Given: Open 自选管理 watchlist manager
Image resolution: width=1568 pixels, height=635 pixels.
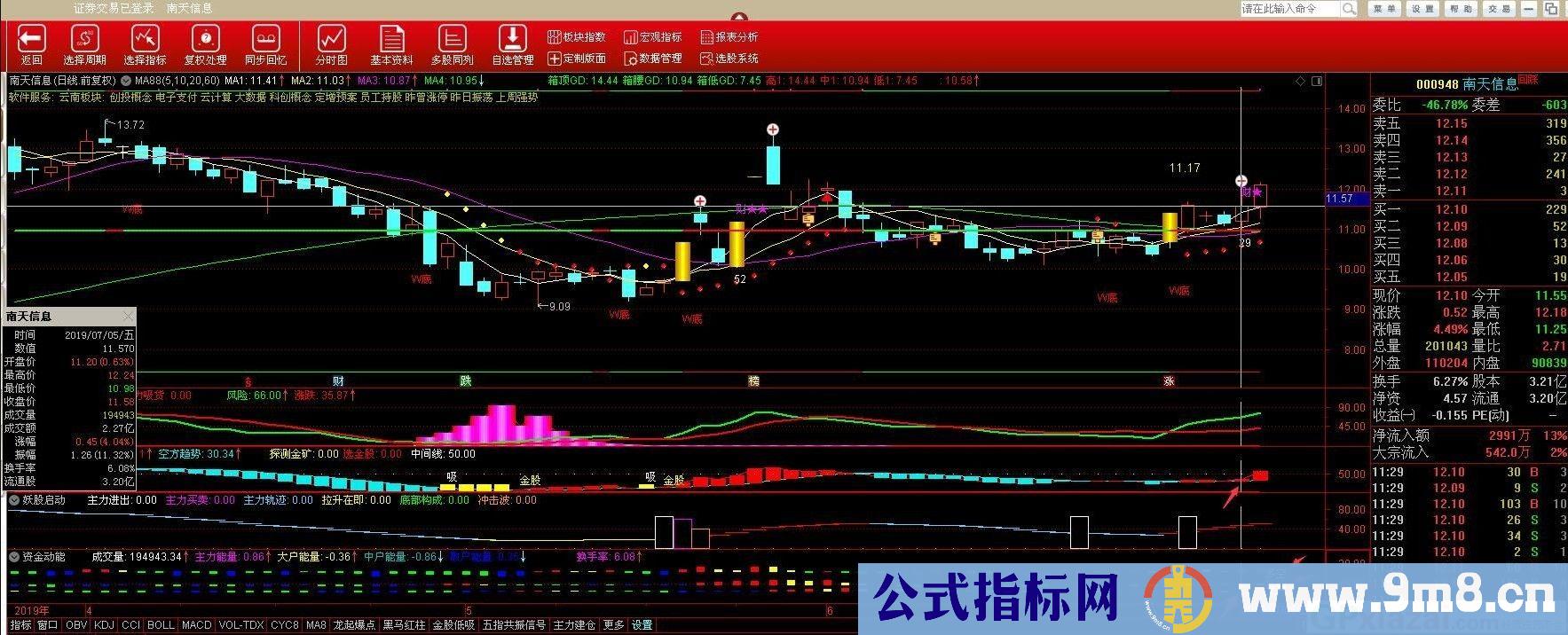Looking at the screenshot, I should coord(512,45).
